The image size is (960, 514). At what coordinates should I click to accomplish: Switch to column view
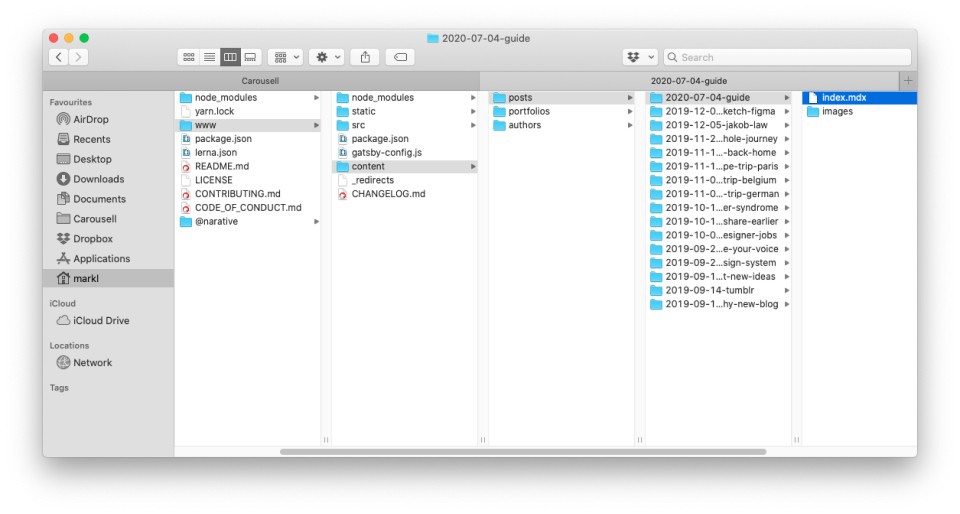(x=230, y=57)
